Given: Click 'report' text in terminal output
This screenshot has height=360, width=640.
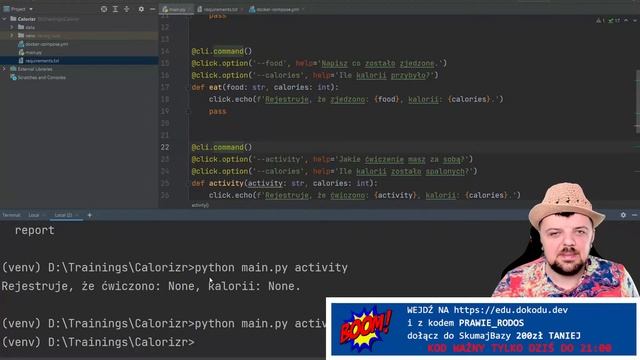Looking at the screenshot, I should click(x=35, y=230).
